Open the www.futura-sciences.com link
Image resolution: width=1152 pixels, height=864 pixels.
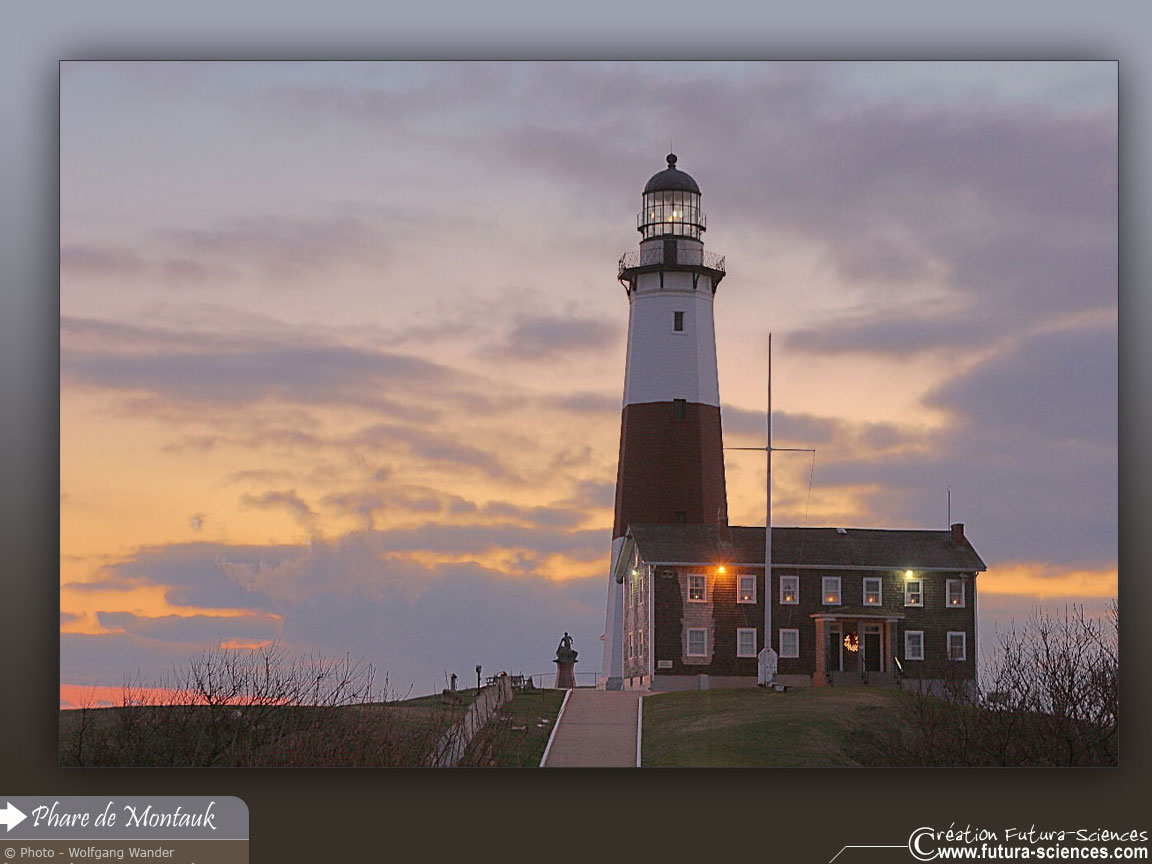[x=1041, y=853]
